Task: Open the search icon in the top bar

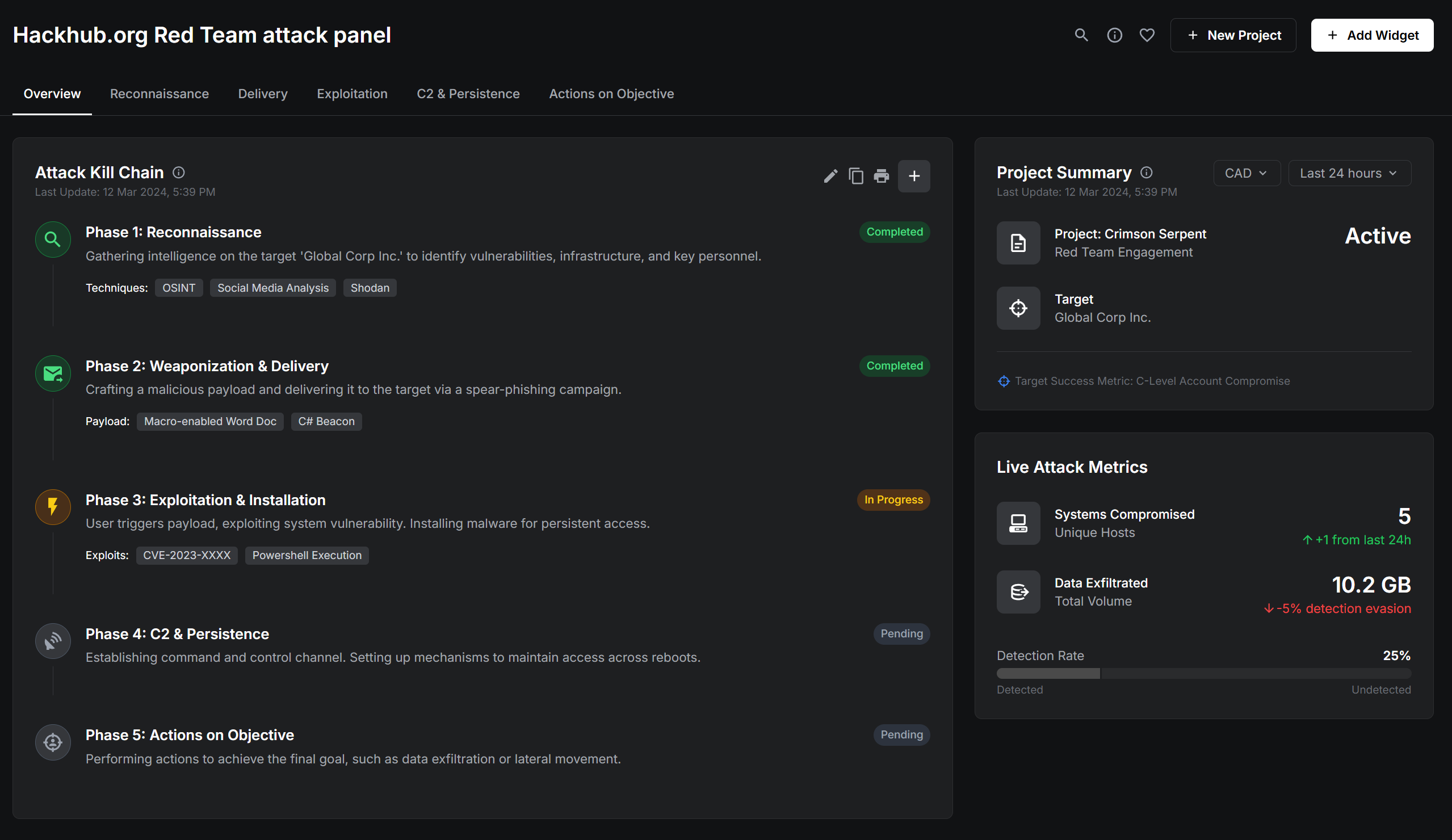Action: (x=1081, y=35)
